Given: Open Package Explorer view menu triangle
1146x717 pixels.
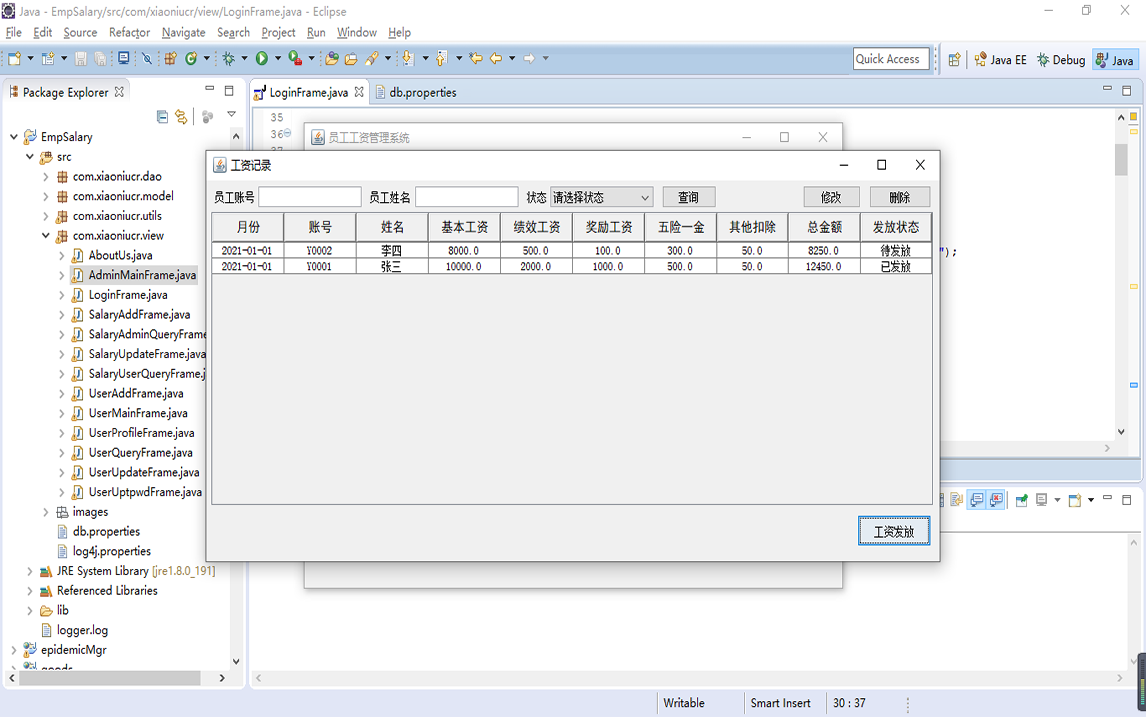Looking at the screenshot, I should (x=232, y=114).
